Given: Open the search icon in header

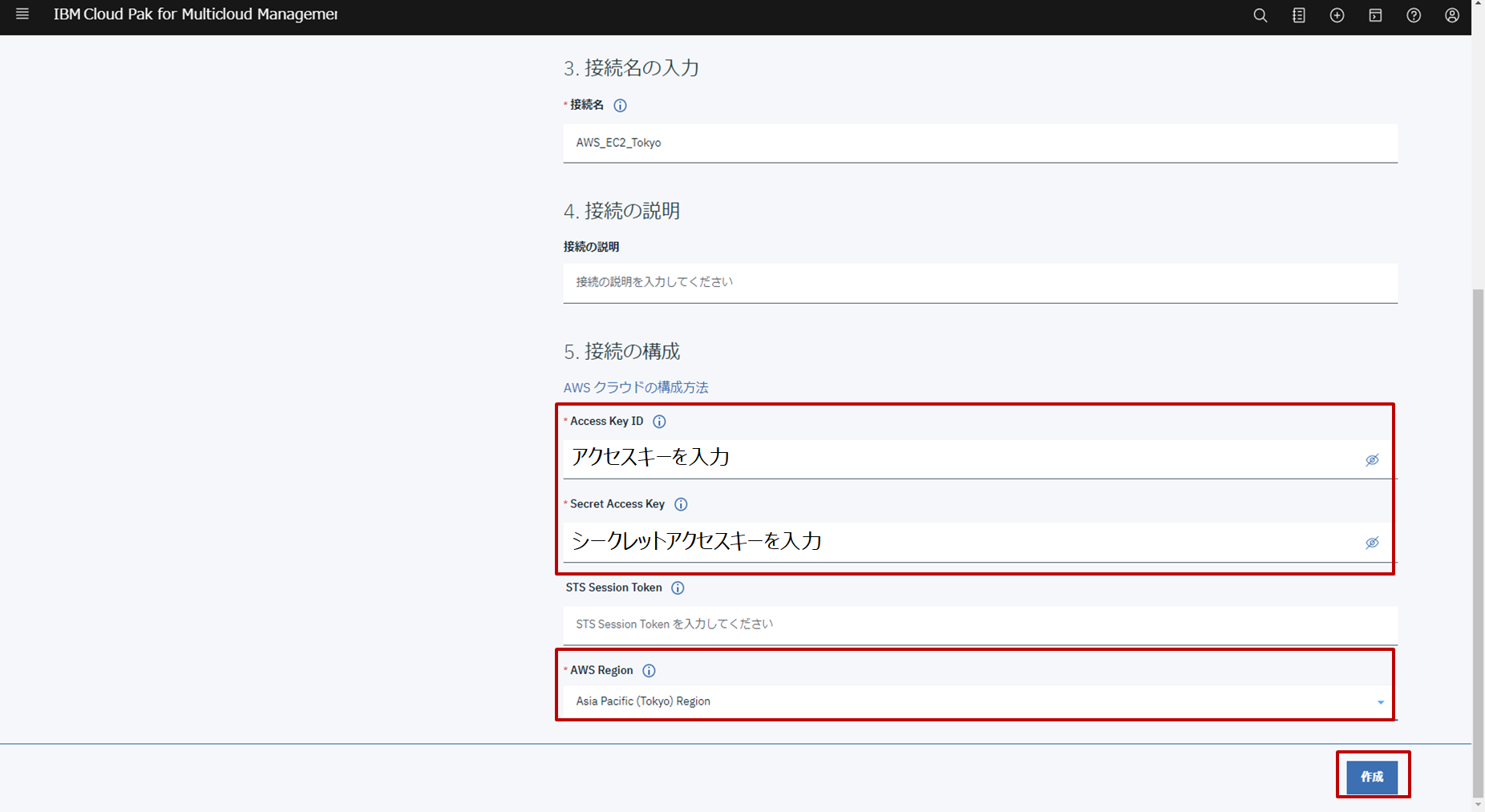Looking at the screenshot, I should [x=1260, y=15].
